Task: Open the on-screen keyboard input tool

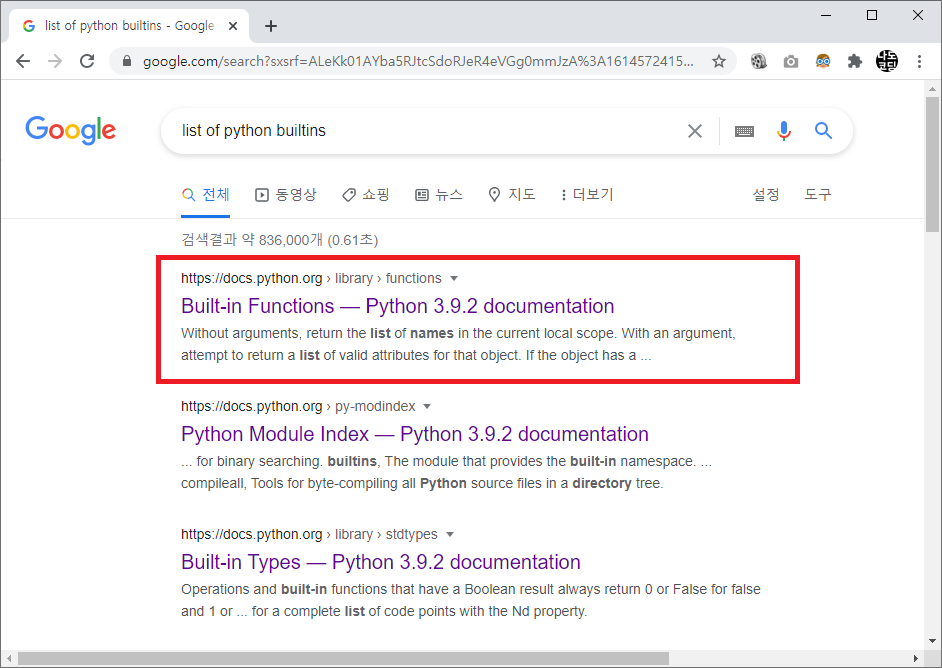Action: coord(744,131)
